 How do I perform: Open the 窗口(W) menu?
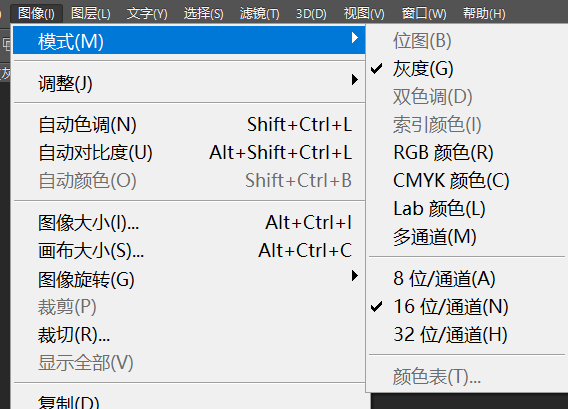[424, 13]
